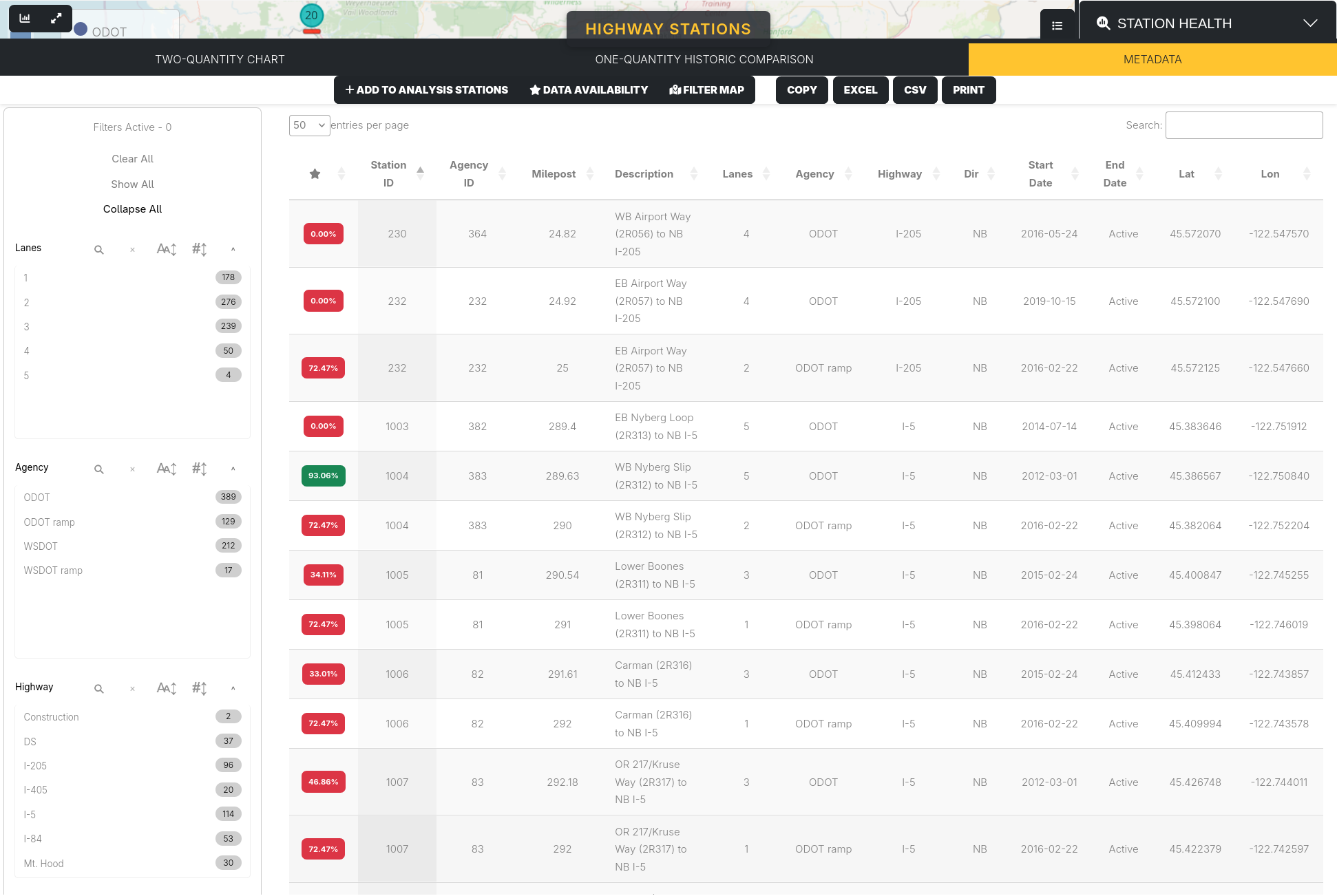Sort table by Station ID
The width and height of the screenshot is (1337, 896).
[x=397, y=174]
